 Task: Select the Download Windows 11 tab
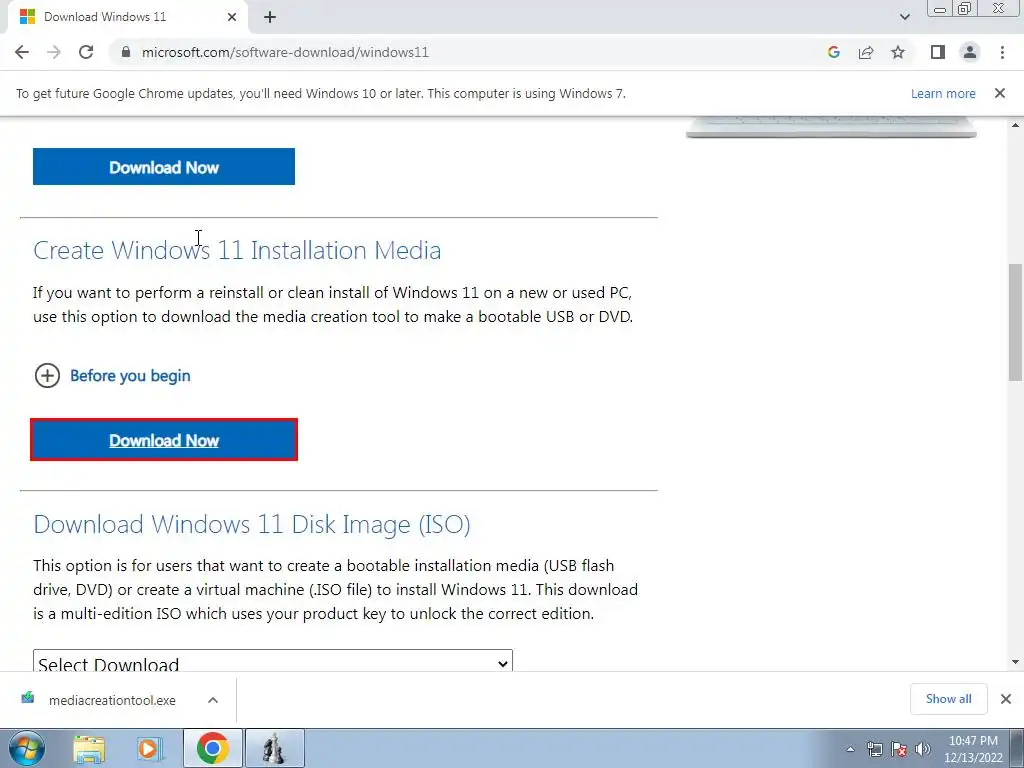click(128, 17)
